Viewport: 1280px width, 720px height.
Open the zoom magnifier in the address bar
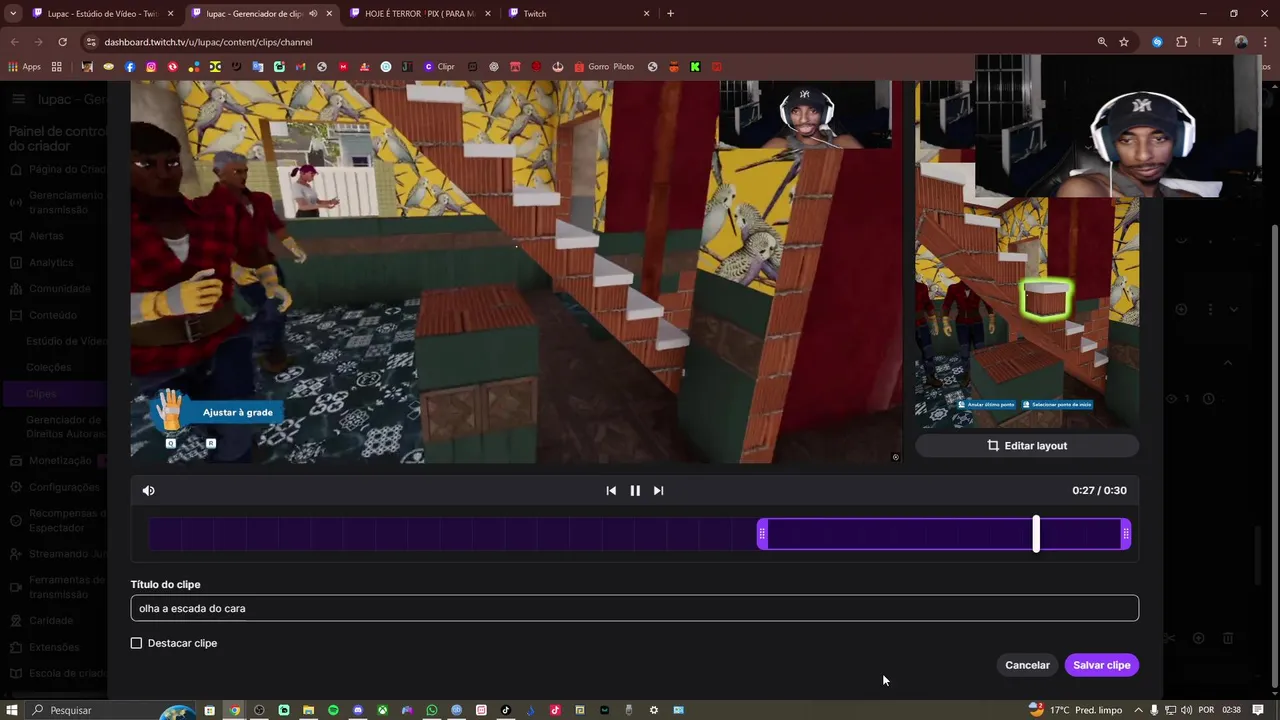coord(1102,42)
